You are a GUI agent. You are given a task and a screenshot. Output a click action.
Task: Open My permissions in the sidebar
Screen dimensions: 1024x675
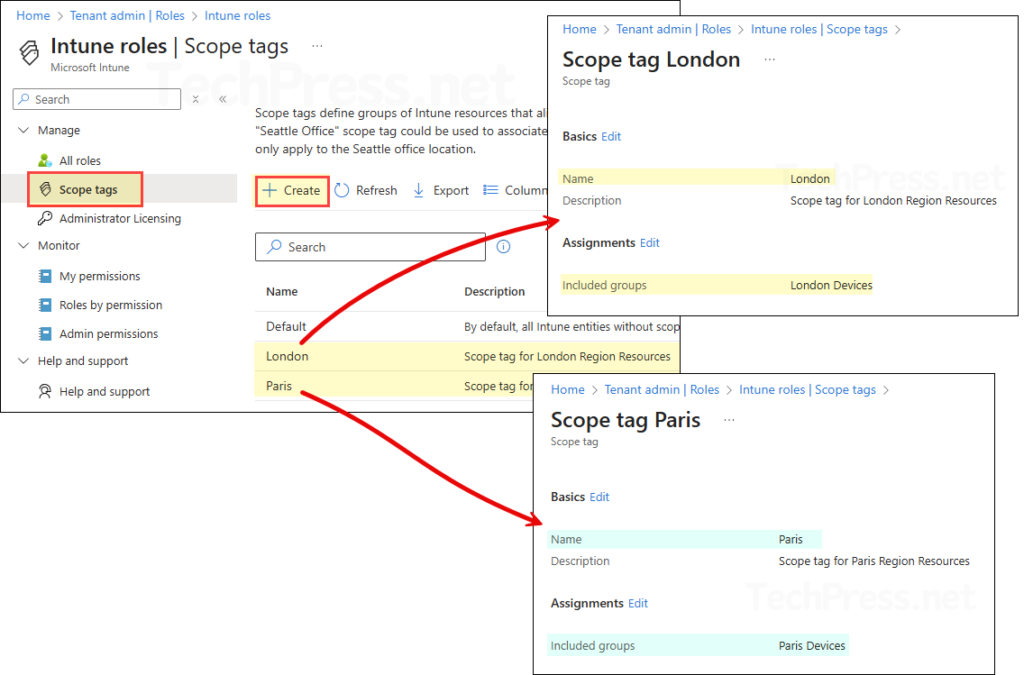tap(100, 276)
